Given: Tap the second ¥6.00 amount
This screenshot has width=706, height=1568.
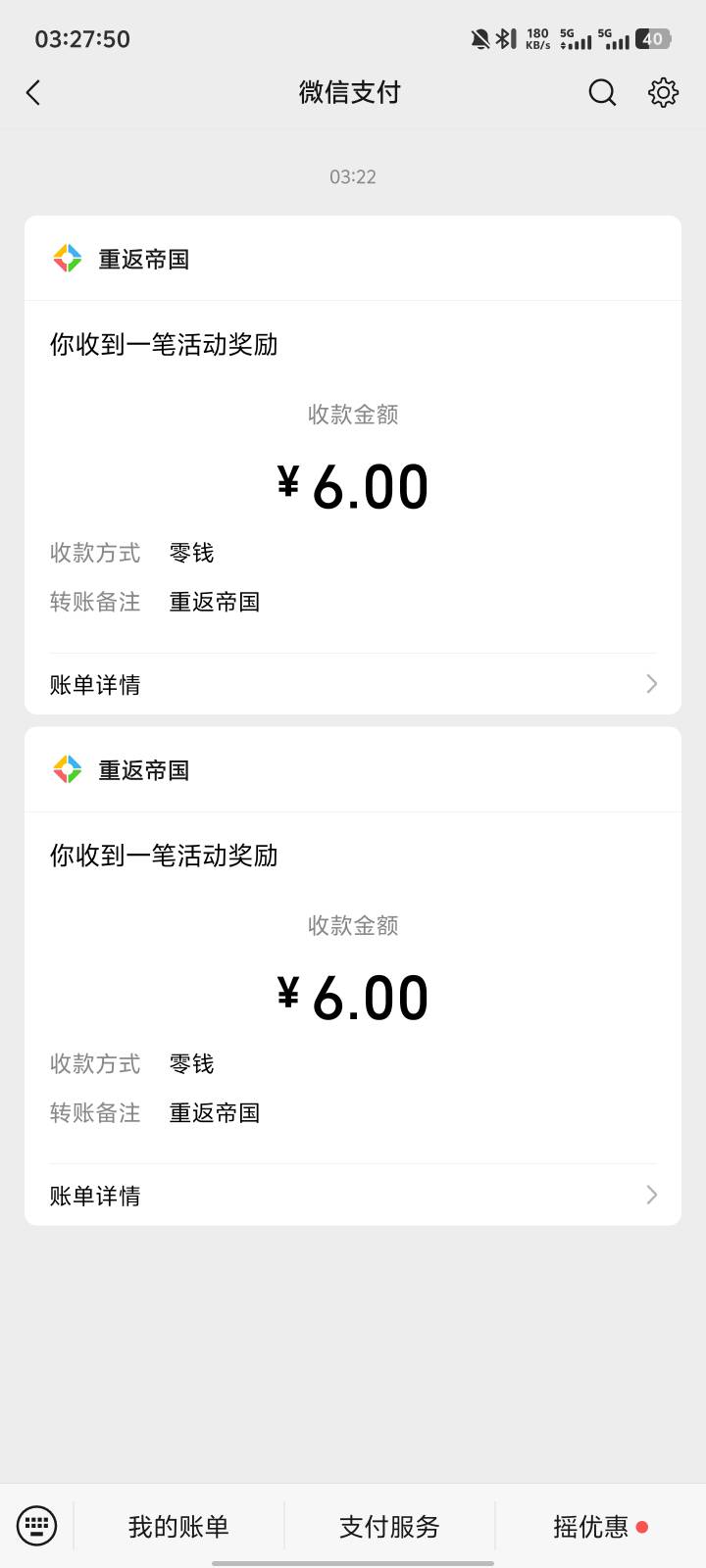Looking at the screenshot, I should [353, 998].
